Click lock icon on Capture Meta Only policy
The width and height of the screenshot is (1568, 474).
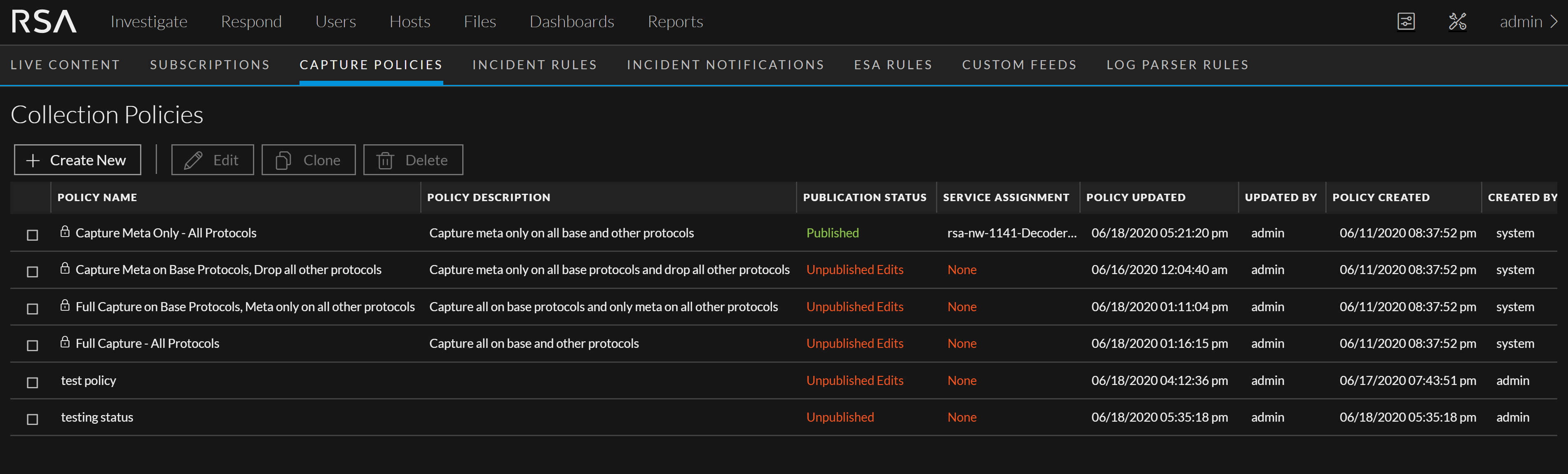tap(65, 232)
